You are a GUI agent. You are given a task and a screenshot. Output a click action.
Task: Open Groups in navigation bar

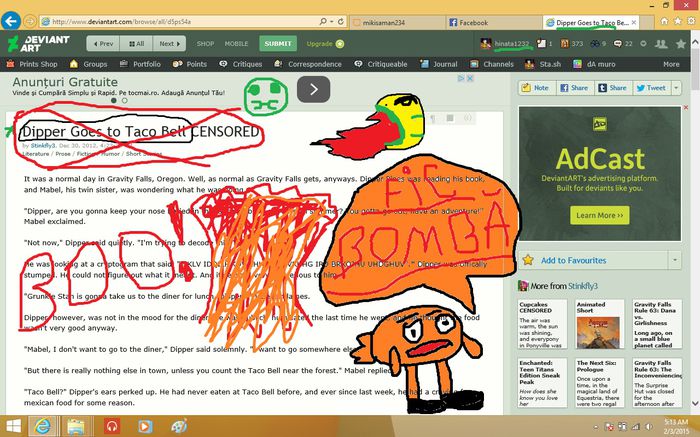[x=89, y=64]
